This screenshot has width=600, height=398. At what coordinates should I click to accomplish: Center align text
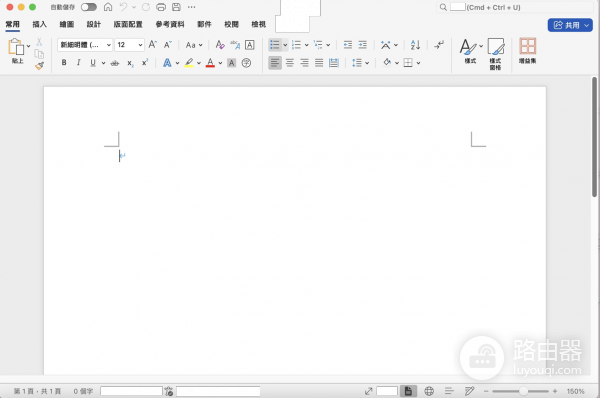tap(290, 63)
